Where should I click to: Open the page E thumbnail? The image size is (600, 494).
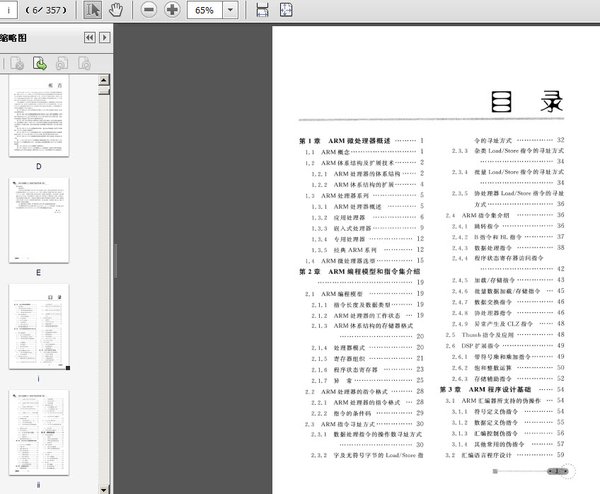(x=39, y=220)
